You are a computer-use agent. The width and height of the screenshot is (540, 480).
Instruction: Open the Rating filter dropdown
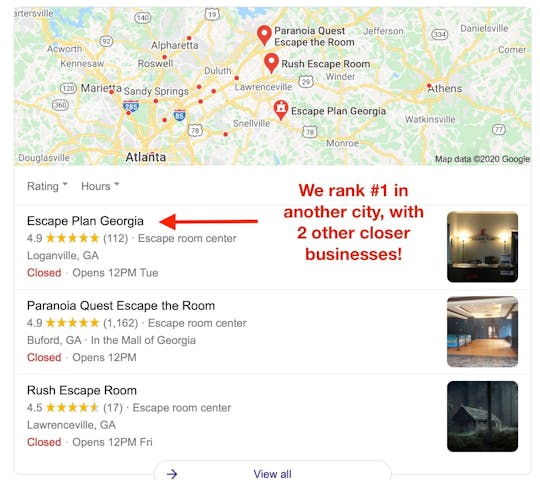[47, 186]
